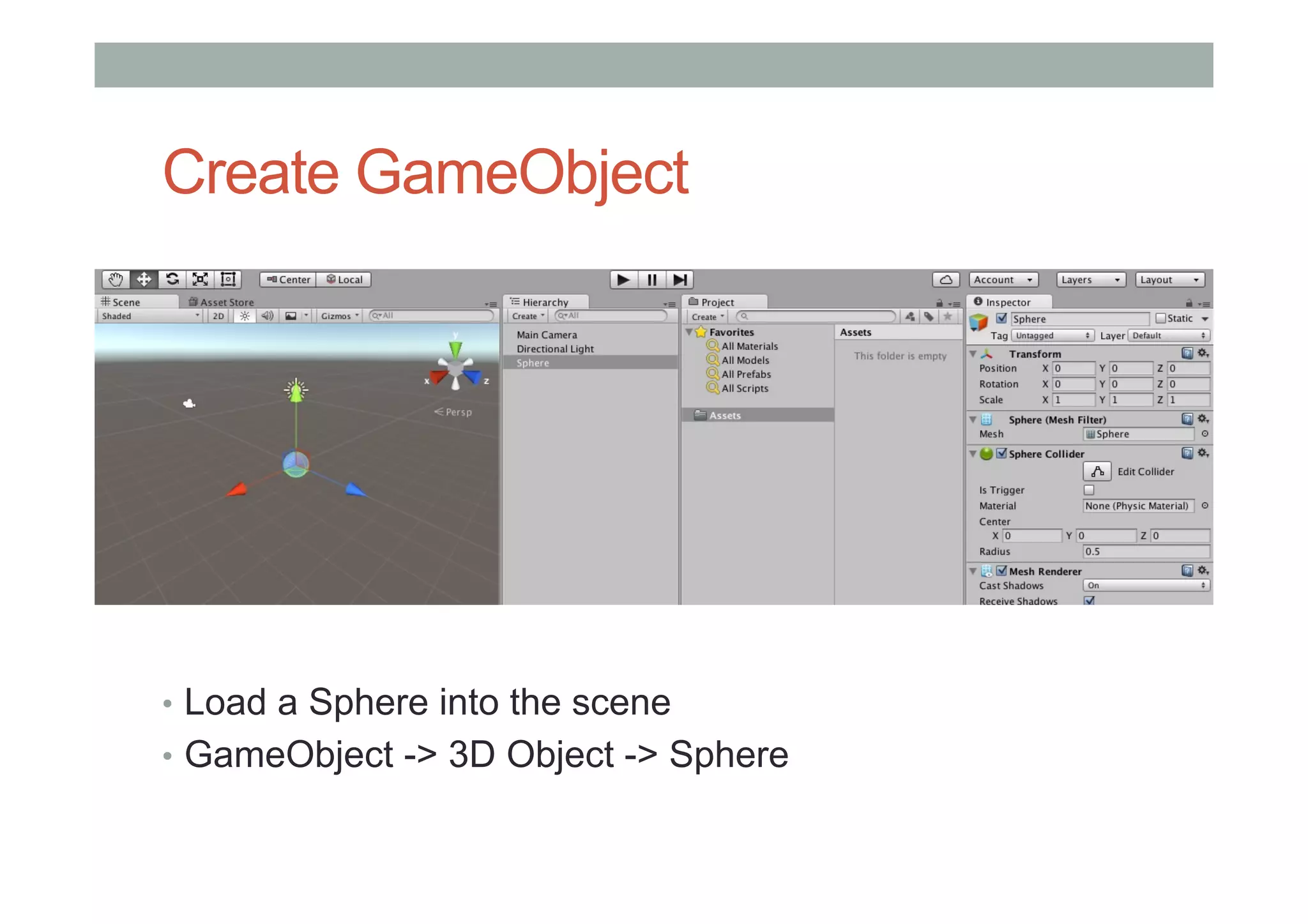
Task: Select the Hierarchy tab
Action: tap(545, 302)
